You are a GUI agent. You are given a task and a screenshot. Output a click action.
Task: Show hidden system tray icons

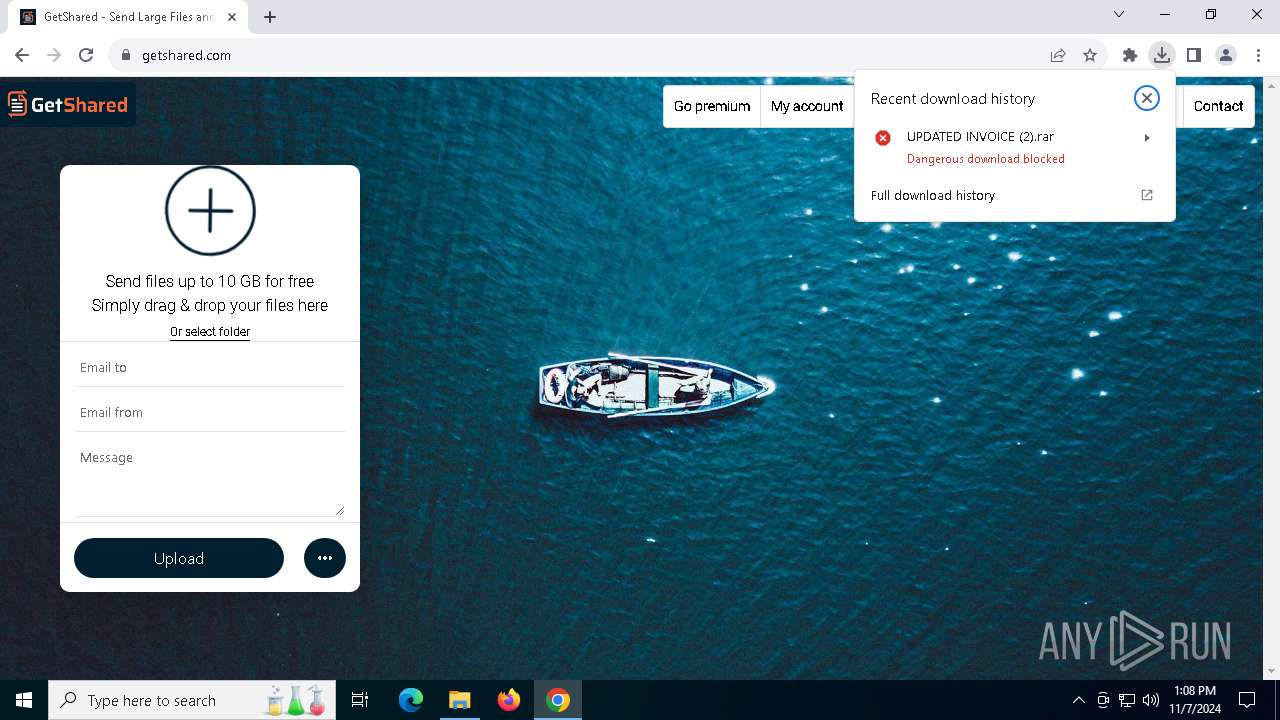[1079, 700]
